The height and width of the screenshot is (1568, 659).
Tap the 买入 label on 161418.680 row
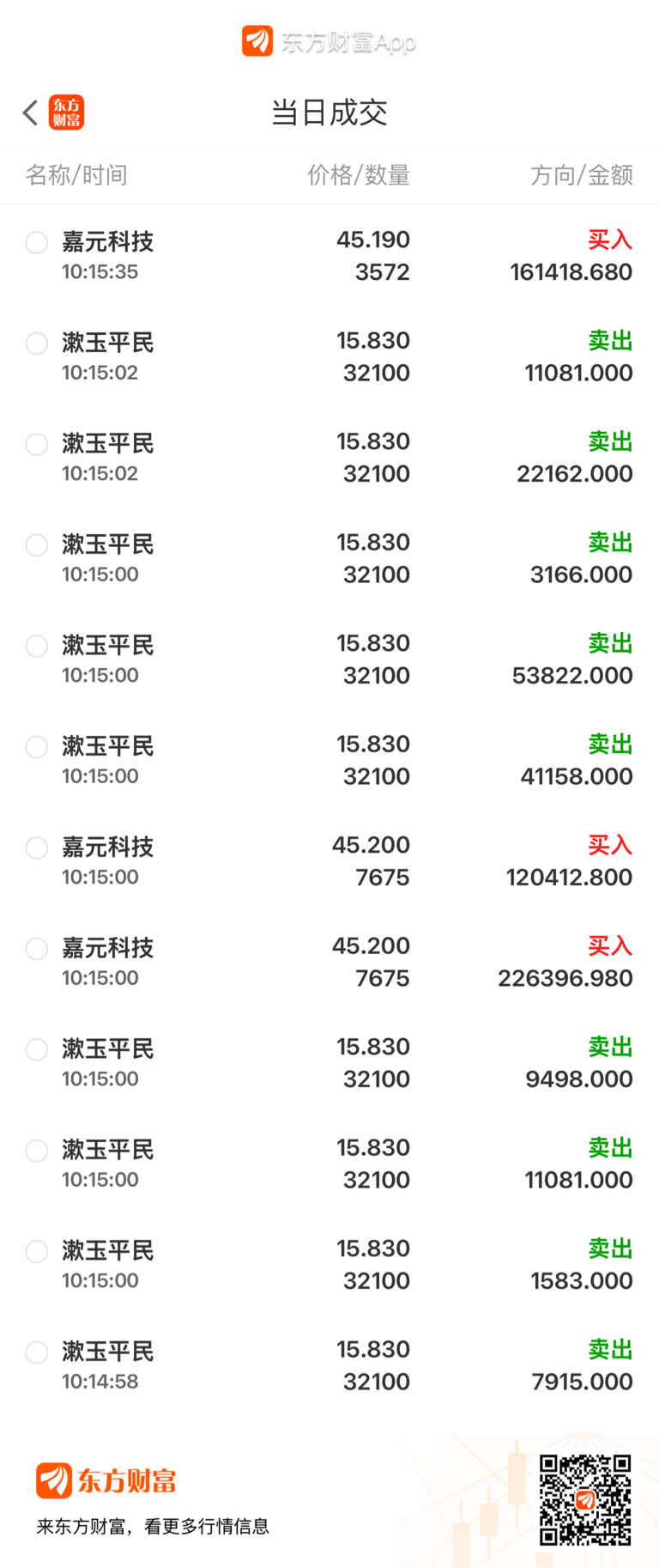point(610,240)
